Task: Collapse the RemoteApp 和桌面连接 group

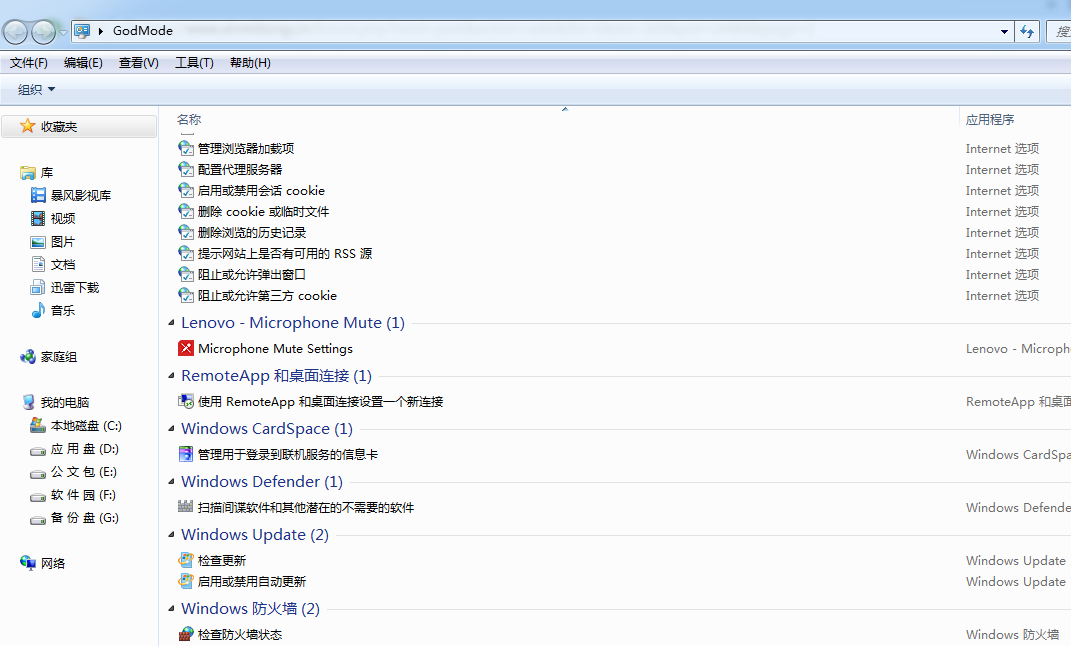Action: click(x=171, y=376)
